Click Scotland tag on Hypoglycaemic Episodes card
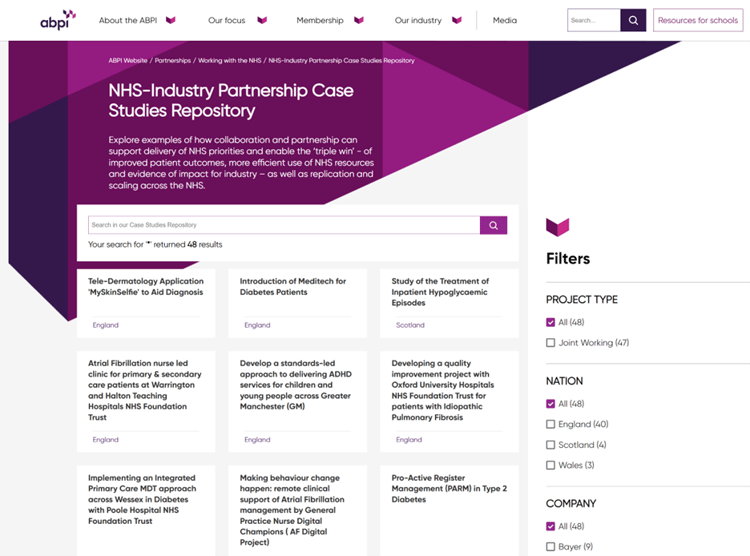Viewport: 750px width, 556px height. 410,325
